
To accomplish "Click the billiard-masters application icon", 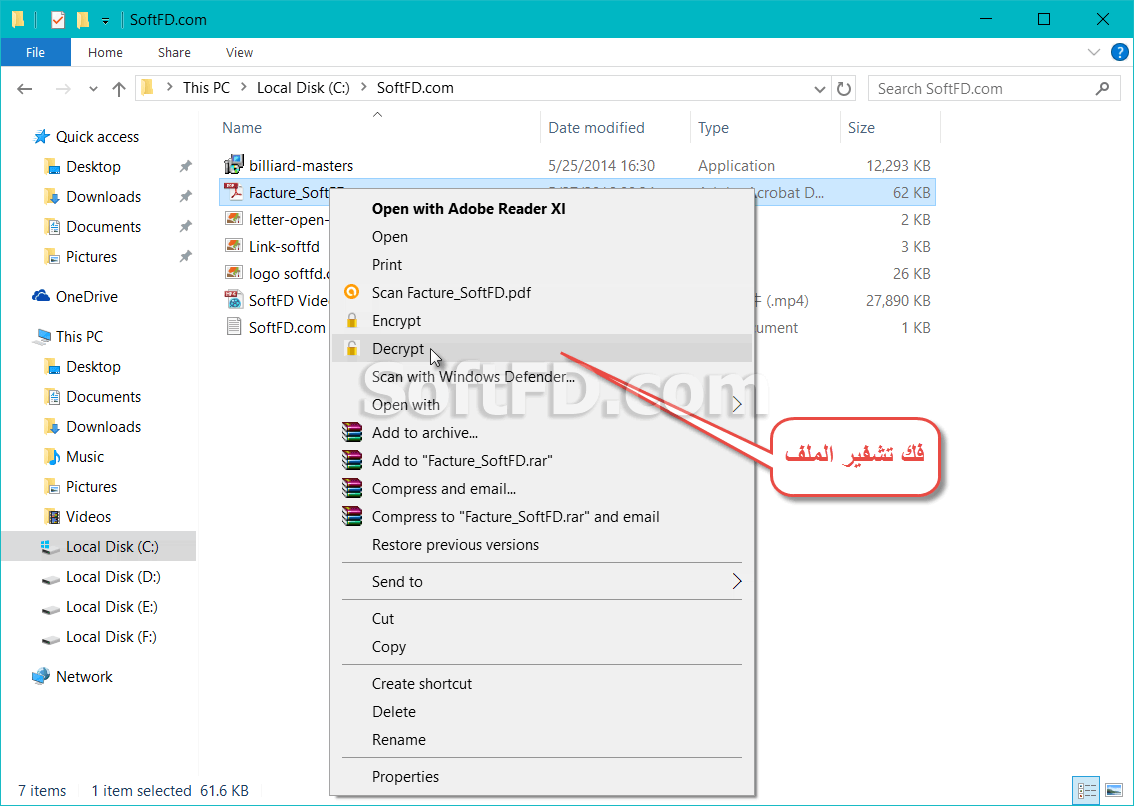I will pos(234,165).
